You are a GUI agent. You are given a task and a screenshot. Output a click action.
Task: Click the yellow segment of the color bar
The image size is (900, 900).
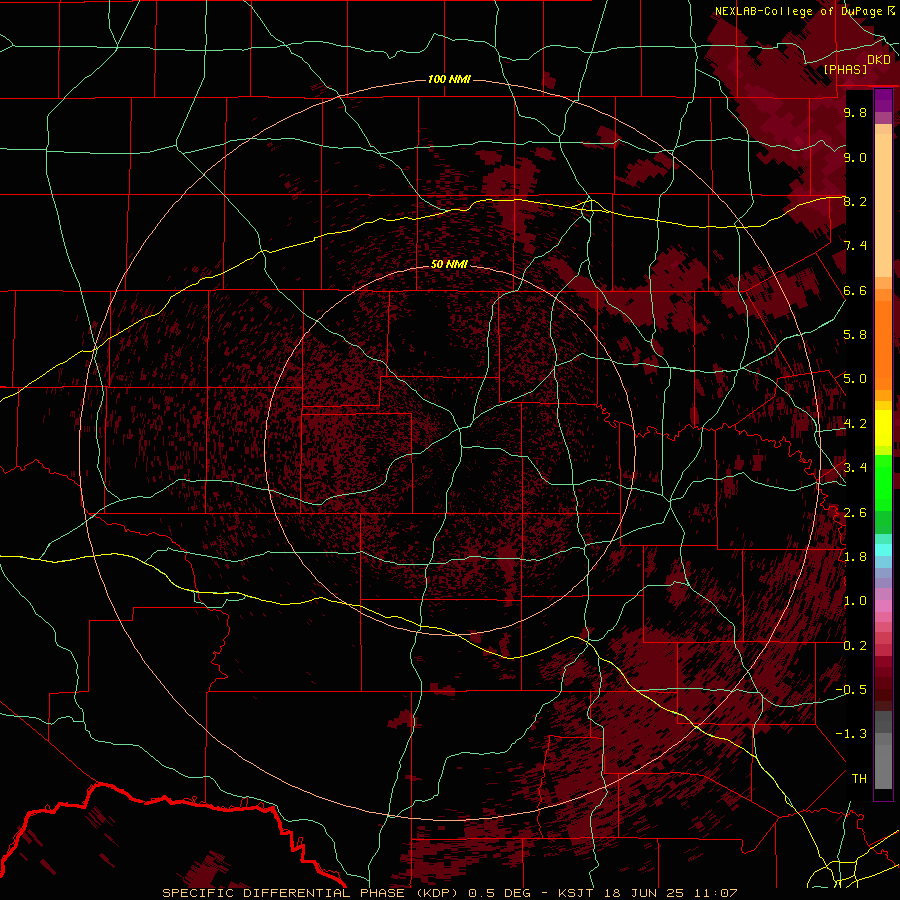tap(883, 428)
